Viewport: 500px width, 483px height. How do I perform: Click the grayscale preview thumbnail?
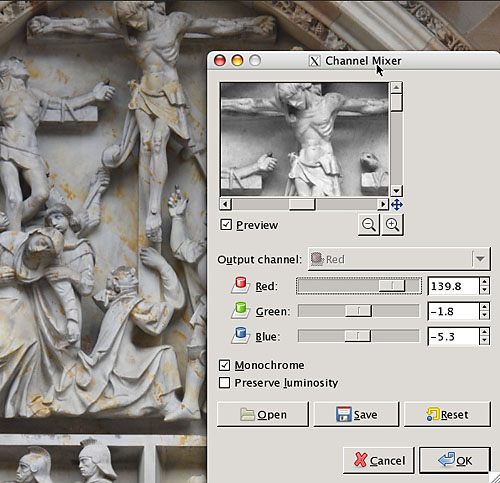coord(304,139)
